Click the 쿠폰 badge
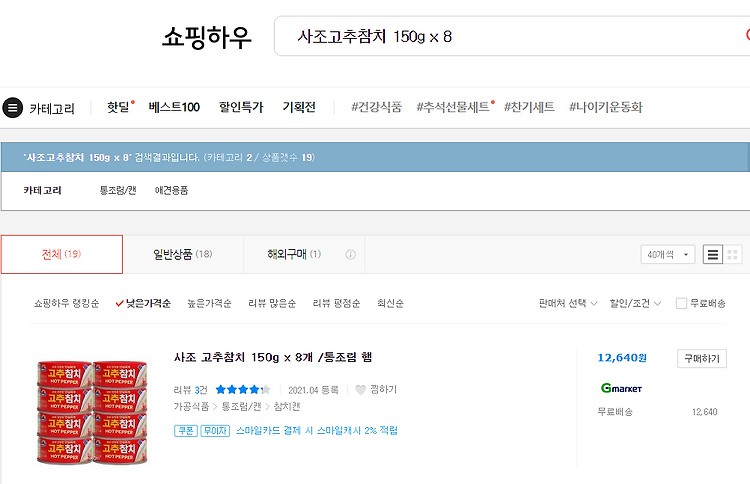 tap(186, 431)
